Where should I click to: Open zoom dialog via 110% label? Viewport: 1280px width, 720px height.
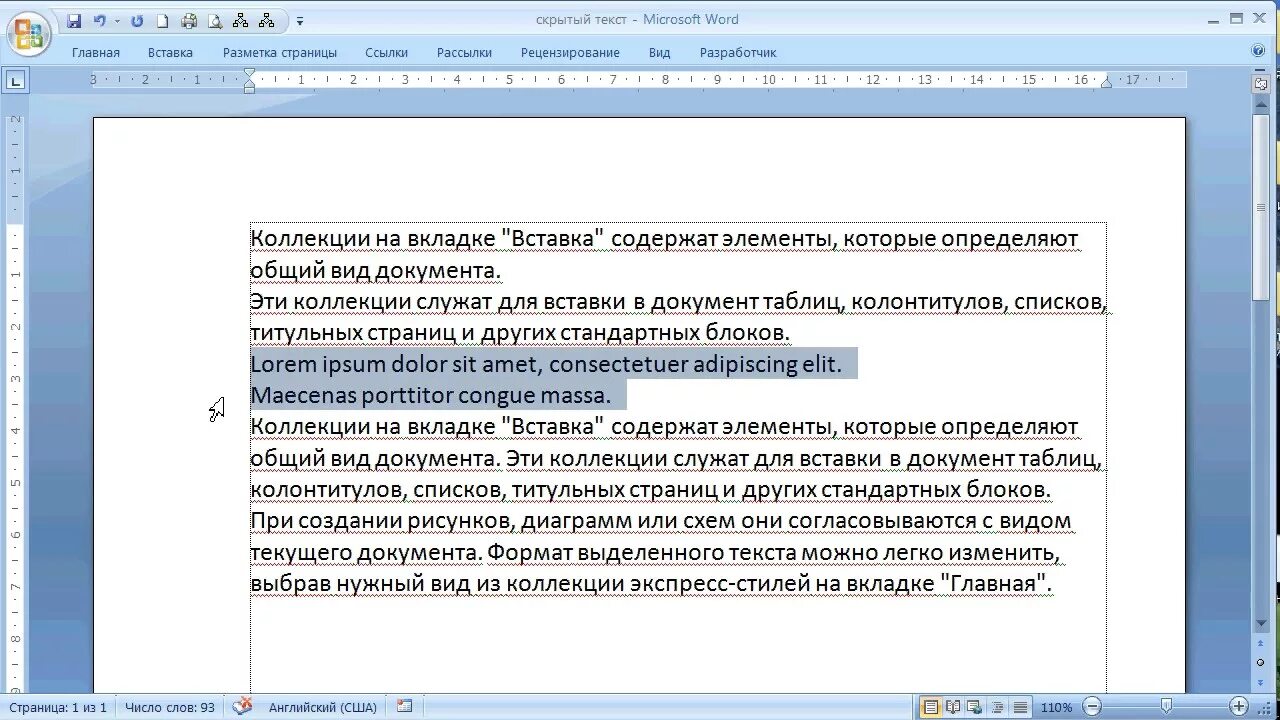coord(1056,707)
